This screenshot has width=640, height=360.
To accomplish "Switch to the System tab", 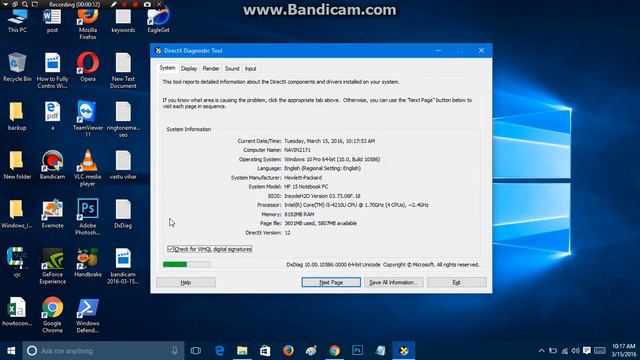I will click(167, 68).
